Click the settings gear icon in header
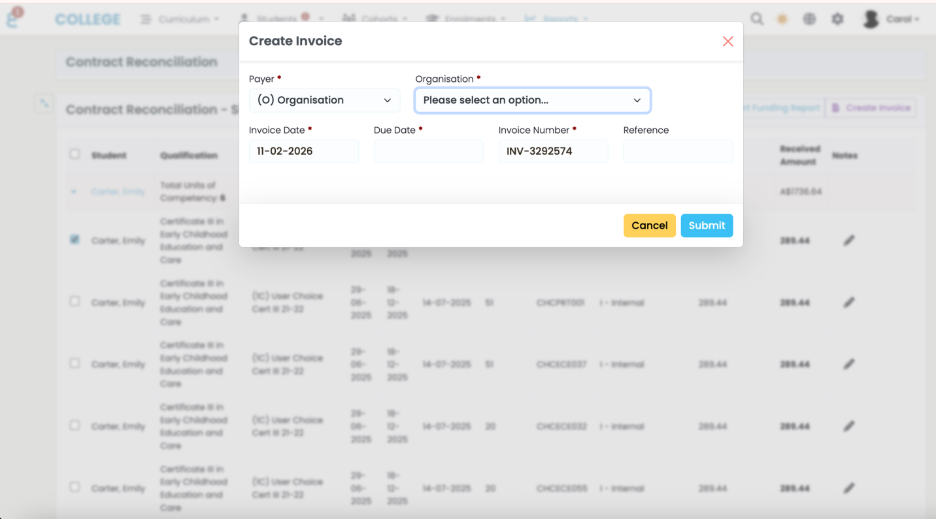The width and height of the screenshot is (936, 519). click(x=837, y=19)
